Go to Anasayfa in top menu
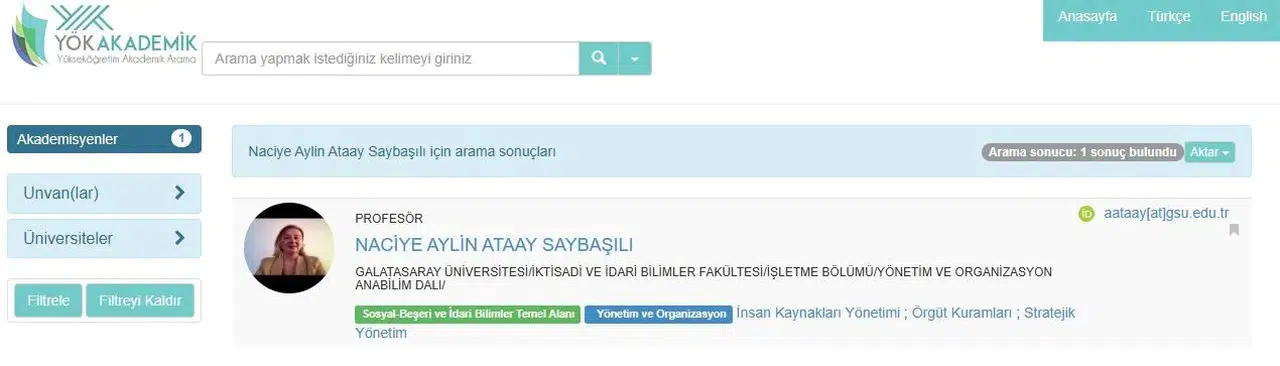The height and width of the screenshot is (366, 1280). [1087, 17]
